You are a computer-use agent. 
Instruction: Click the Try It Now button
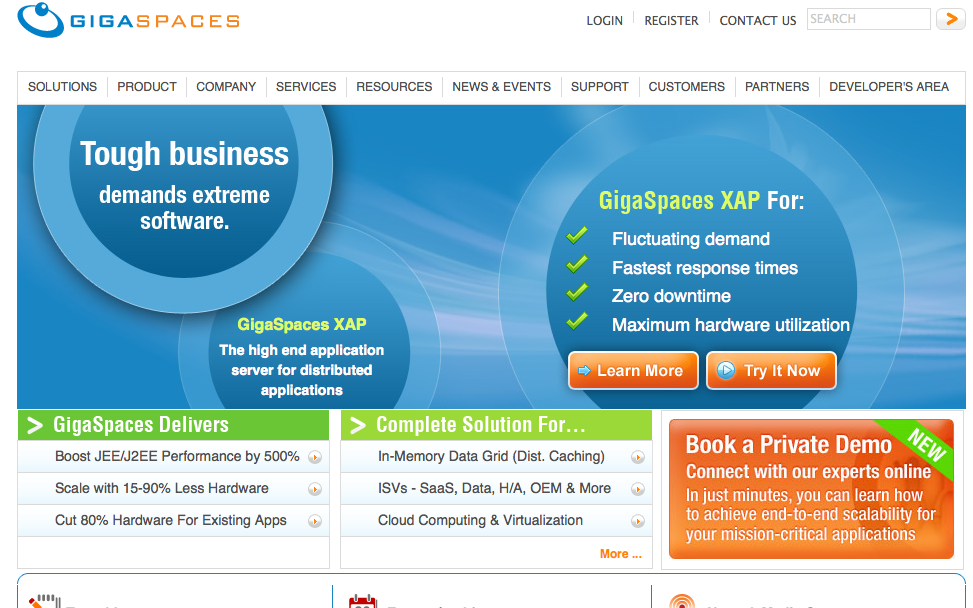(x=771, y=370)
